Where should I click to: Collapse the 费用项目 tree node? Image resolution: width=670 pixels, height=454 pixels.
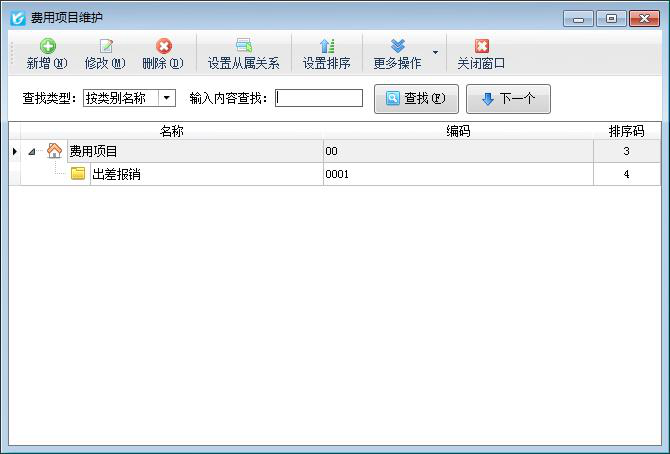click(x=32, y=152)
